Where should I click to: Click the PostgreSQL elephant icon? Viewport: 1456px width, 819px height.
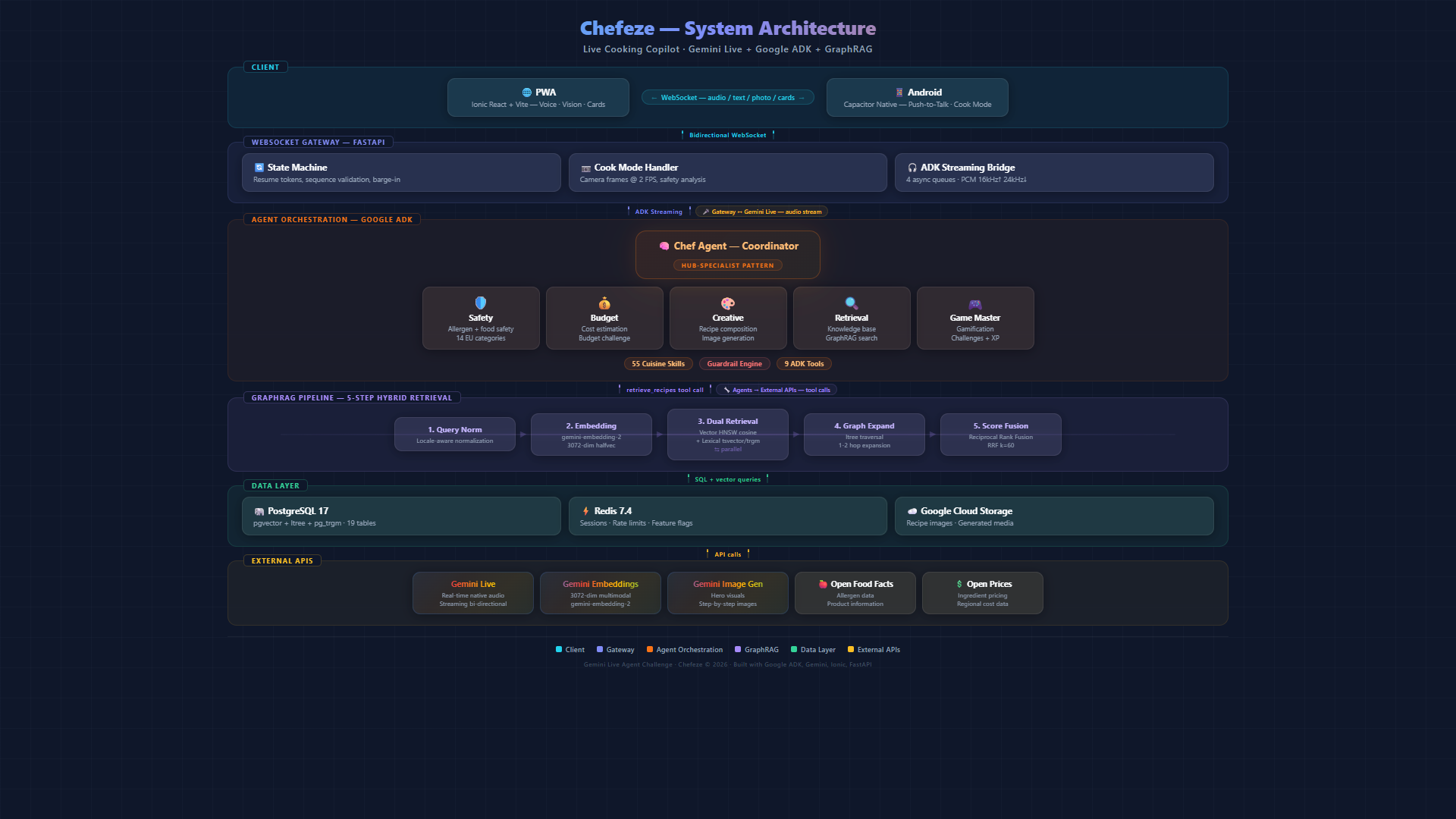coord(259,511)
